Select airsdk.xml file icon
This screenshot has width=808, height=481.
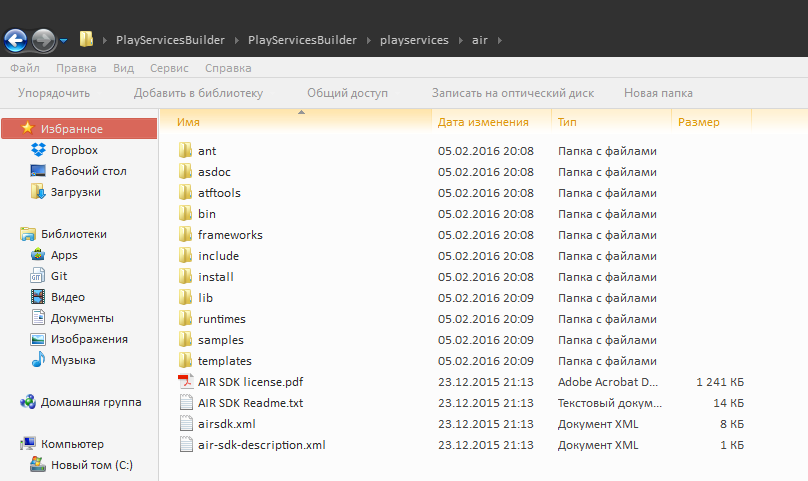pyautogui.click(x=186, y=424)
